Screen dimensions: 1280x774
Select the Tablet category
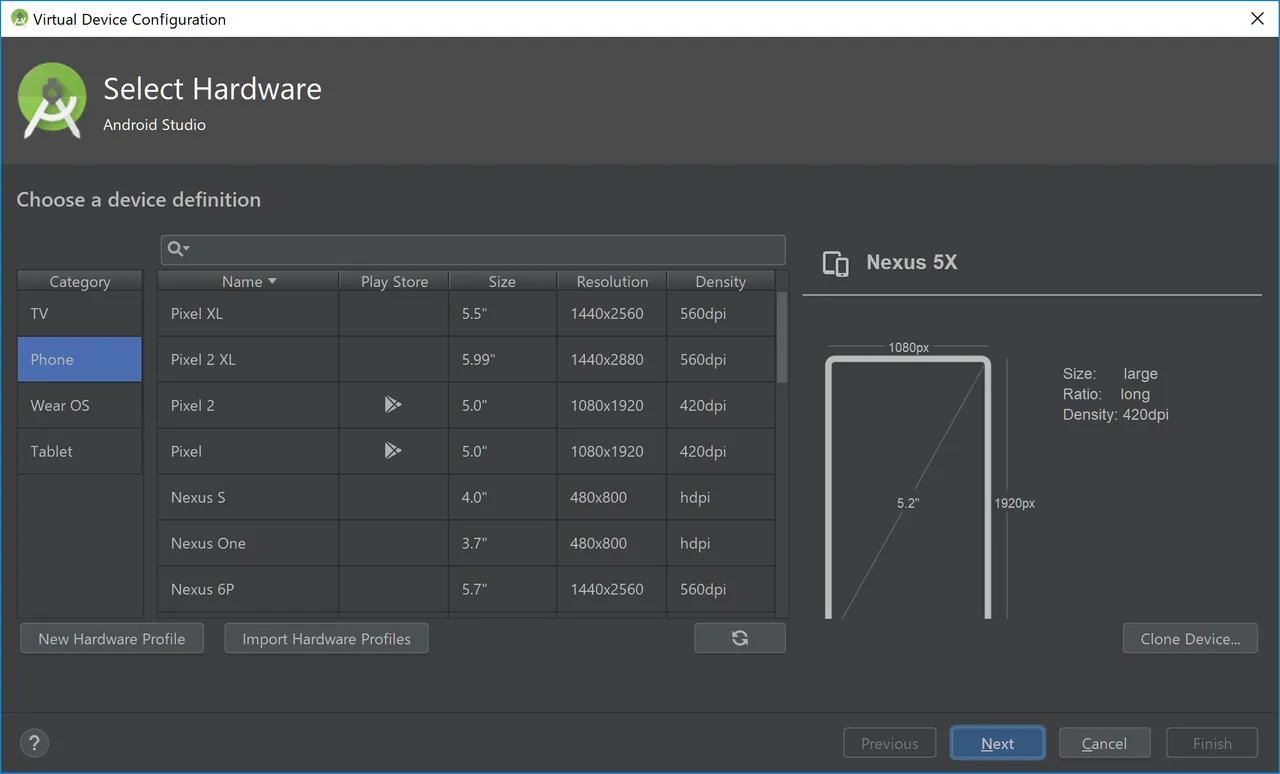pyautogui.click(x=80, y=451)
